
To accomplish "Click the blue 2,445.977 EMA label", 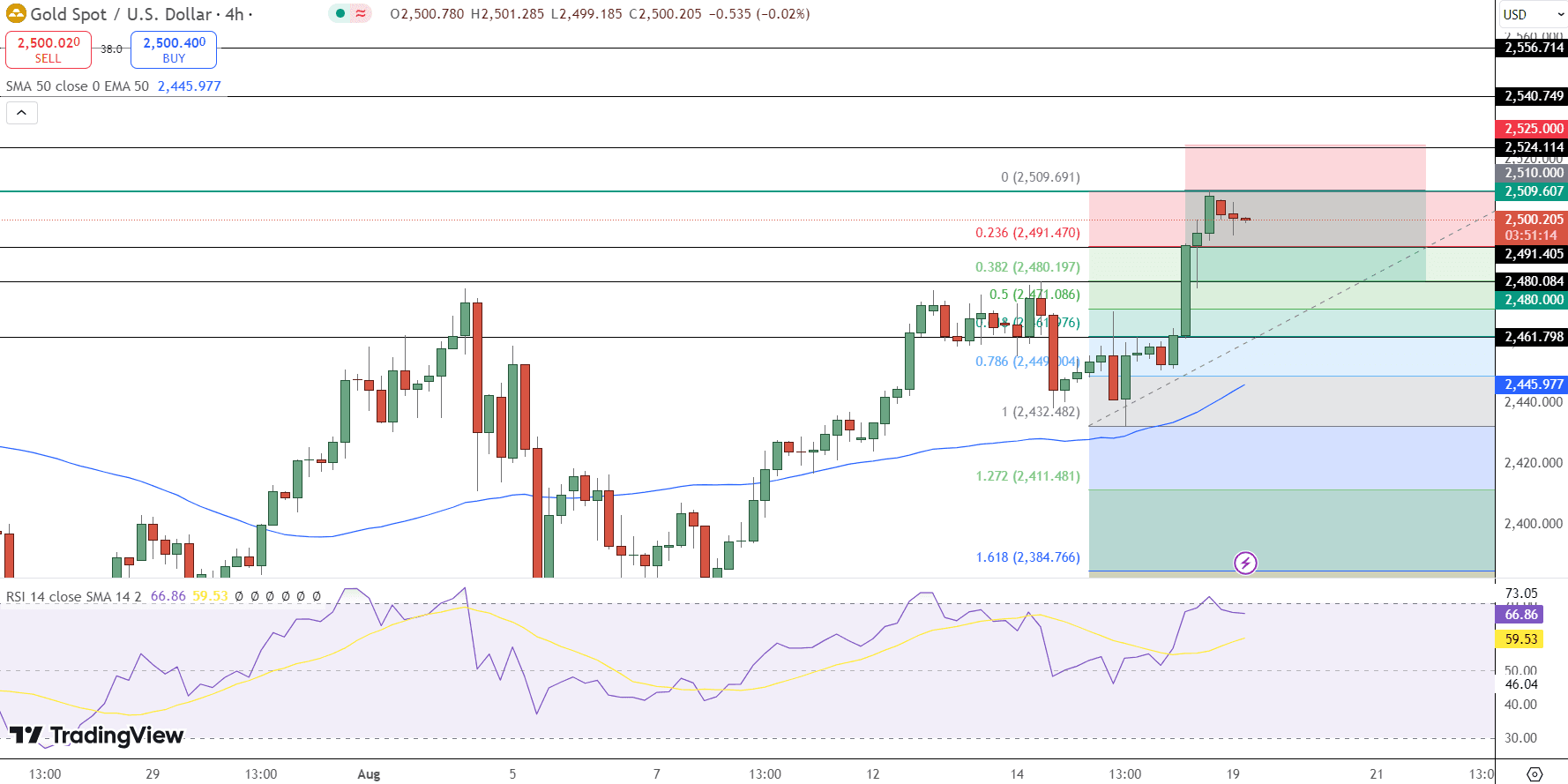I will (1532, 385).
